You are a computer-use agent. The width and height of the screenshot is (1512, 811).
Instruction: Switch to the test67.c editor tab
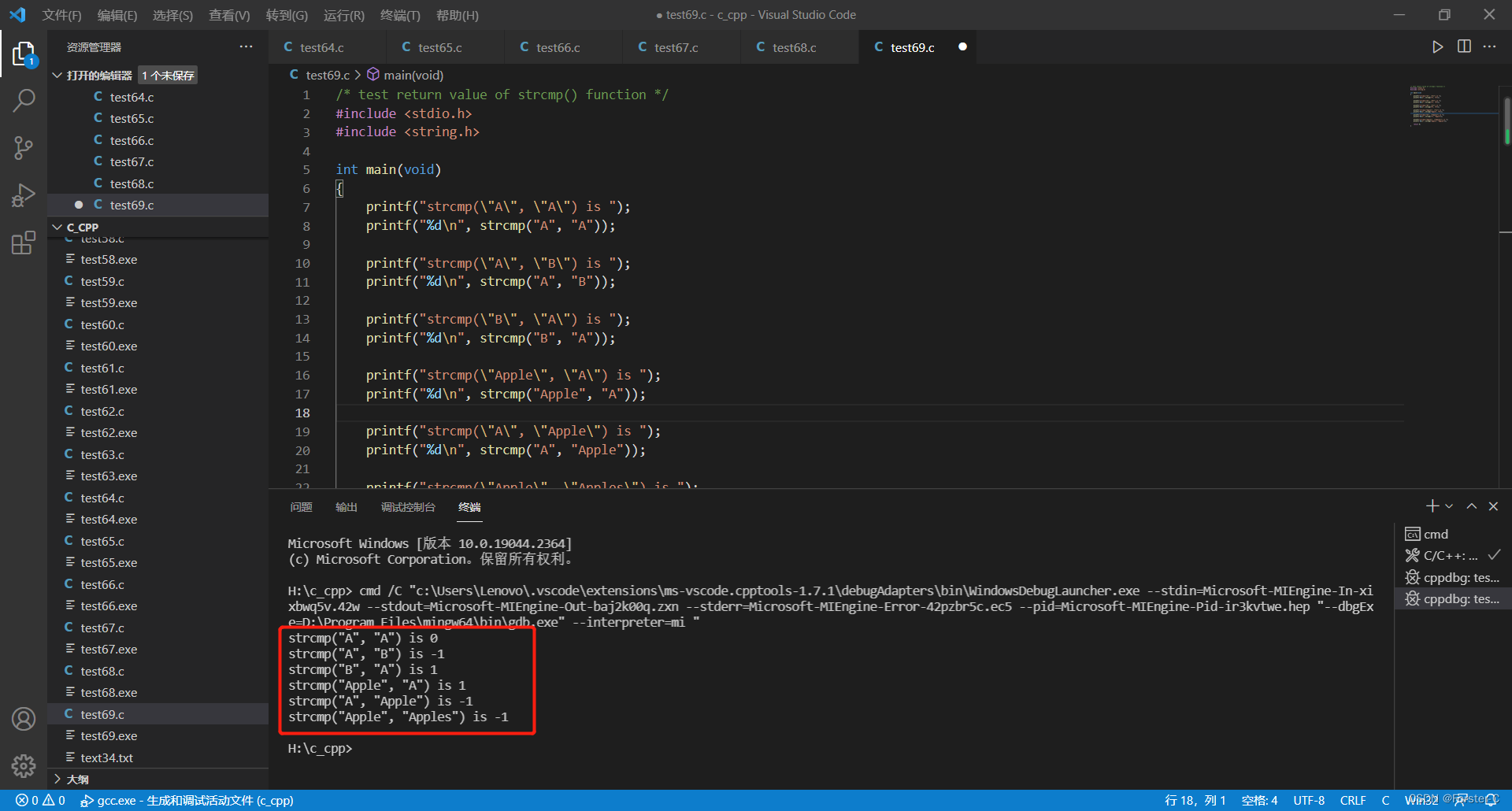click(x=681, y=47)
